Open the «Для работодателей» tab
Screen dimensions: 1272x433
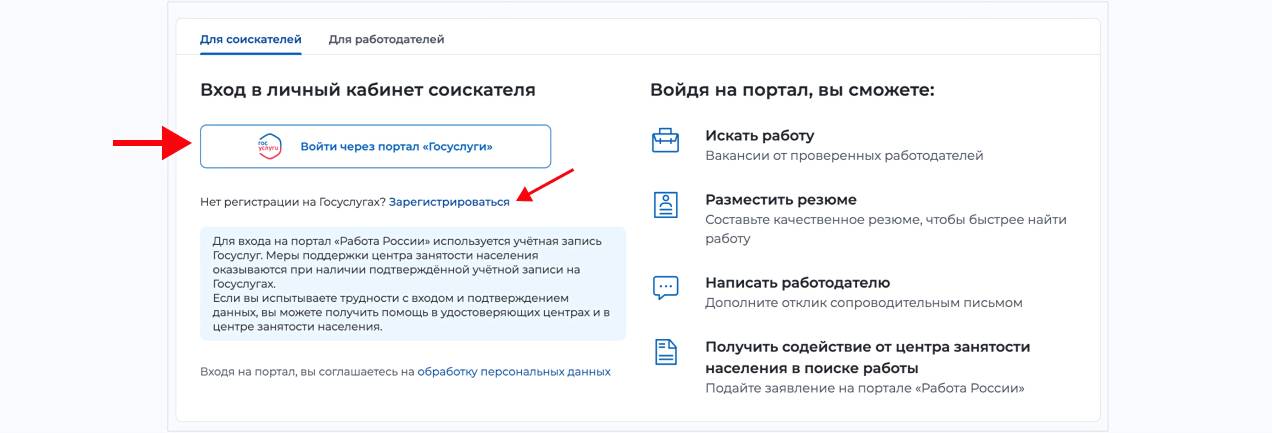386,39
